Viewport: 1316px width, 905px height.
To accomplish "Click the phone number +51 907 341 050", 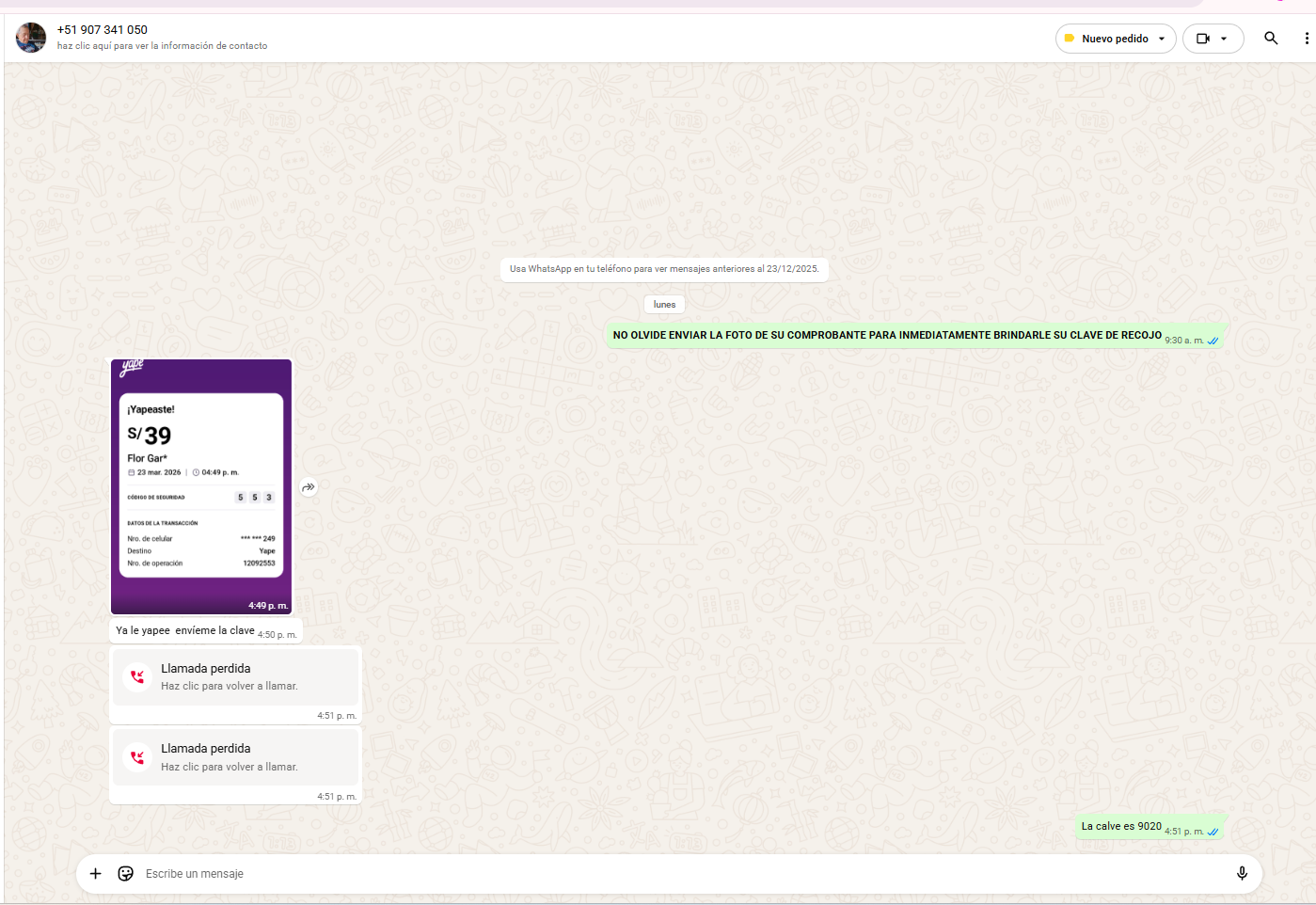I will [103, 30].
